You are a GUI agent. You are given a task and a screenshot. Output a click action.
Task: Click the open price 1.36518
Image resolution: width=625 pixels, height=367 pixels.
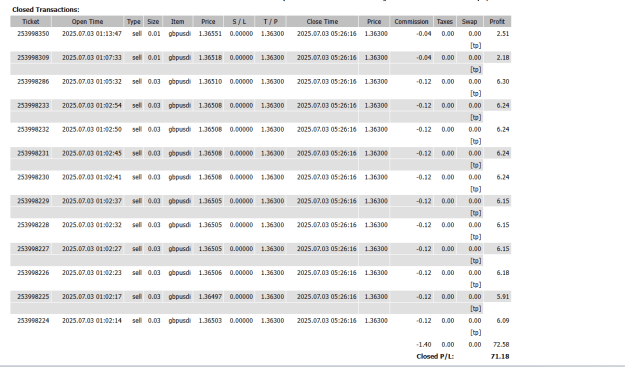click(210, 58)
